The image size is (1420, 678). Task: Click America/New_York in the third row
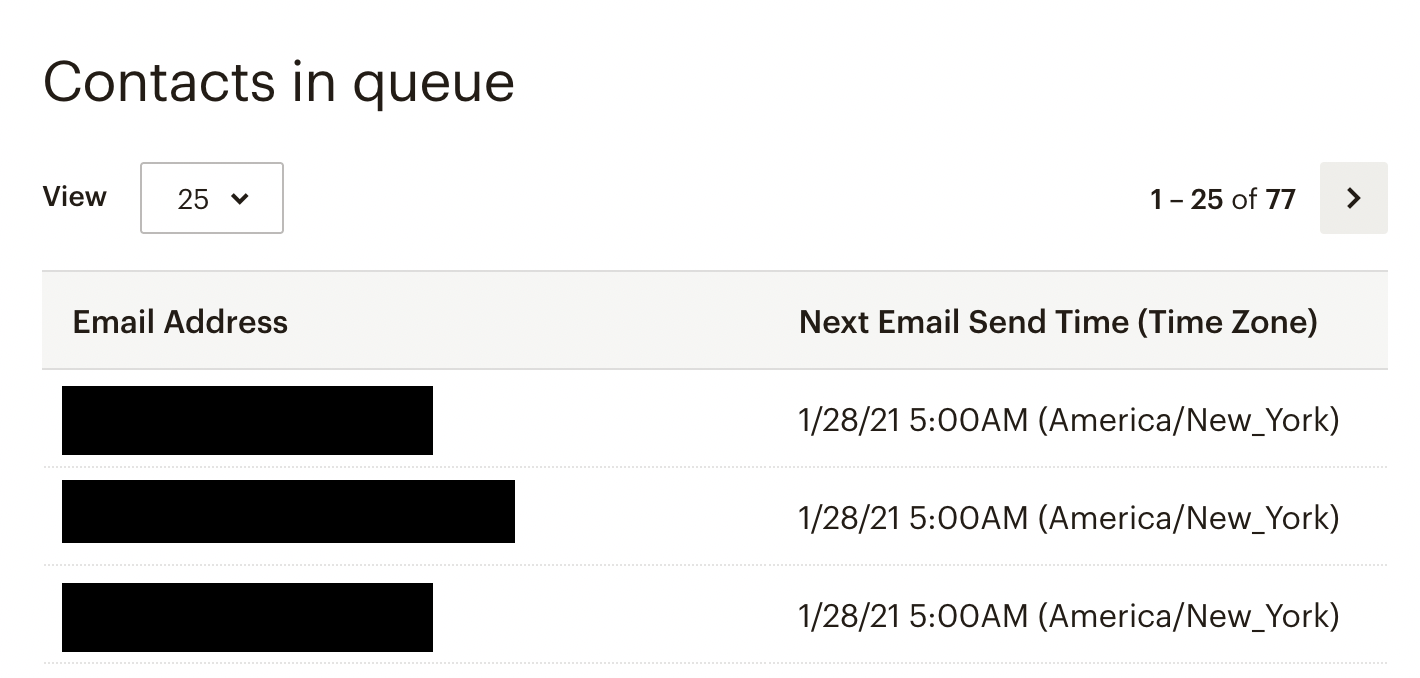pos(1189,616)
